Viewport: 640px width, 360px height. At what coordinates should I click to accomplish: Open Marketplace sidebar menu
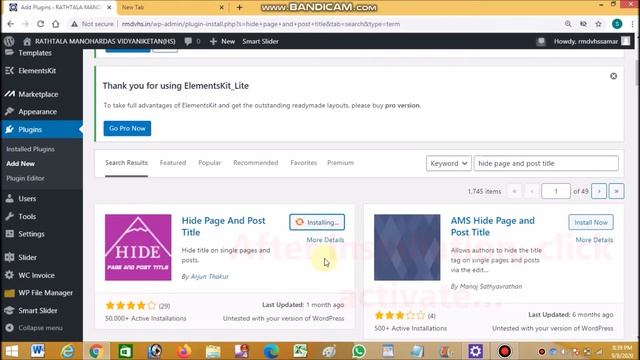pyautogui.click(x=38, y=94)
